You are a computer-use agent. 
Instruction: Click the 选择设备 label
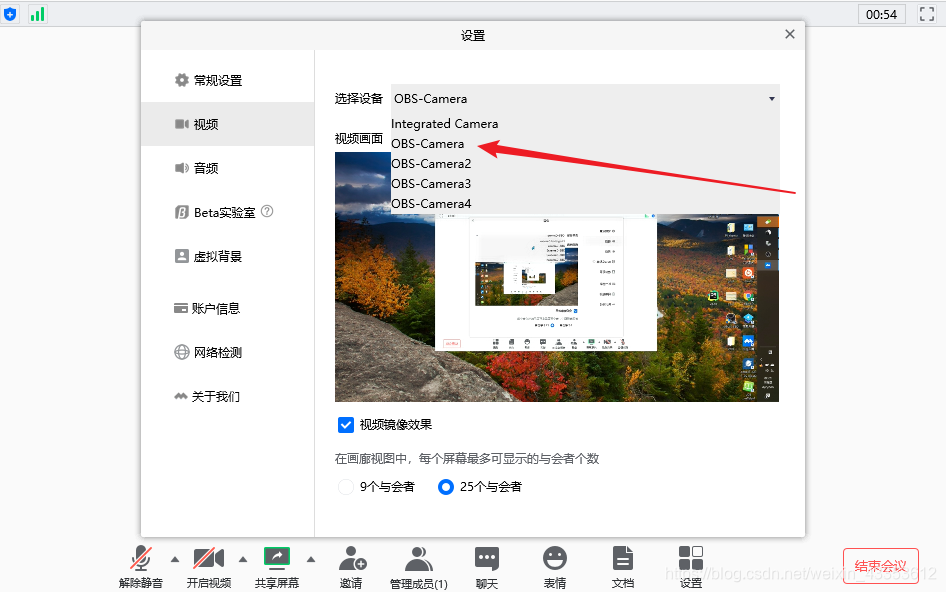tap(359, 98)
